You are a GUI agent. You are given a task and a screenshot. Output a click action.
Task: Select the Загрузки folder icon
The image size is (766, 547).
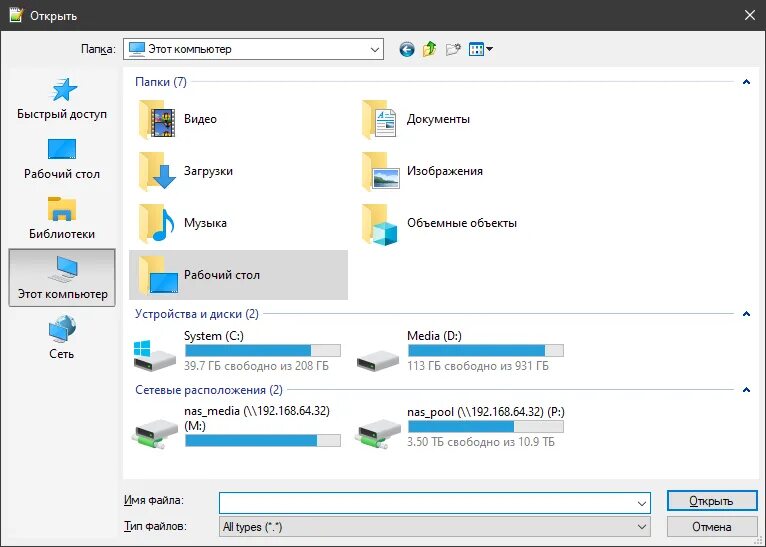click(x=156, y=171)
